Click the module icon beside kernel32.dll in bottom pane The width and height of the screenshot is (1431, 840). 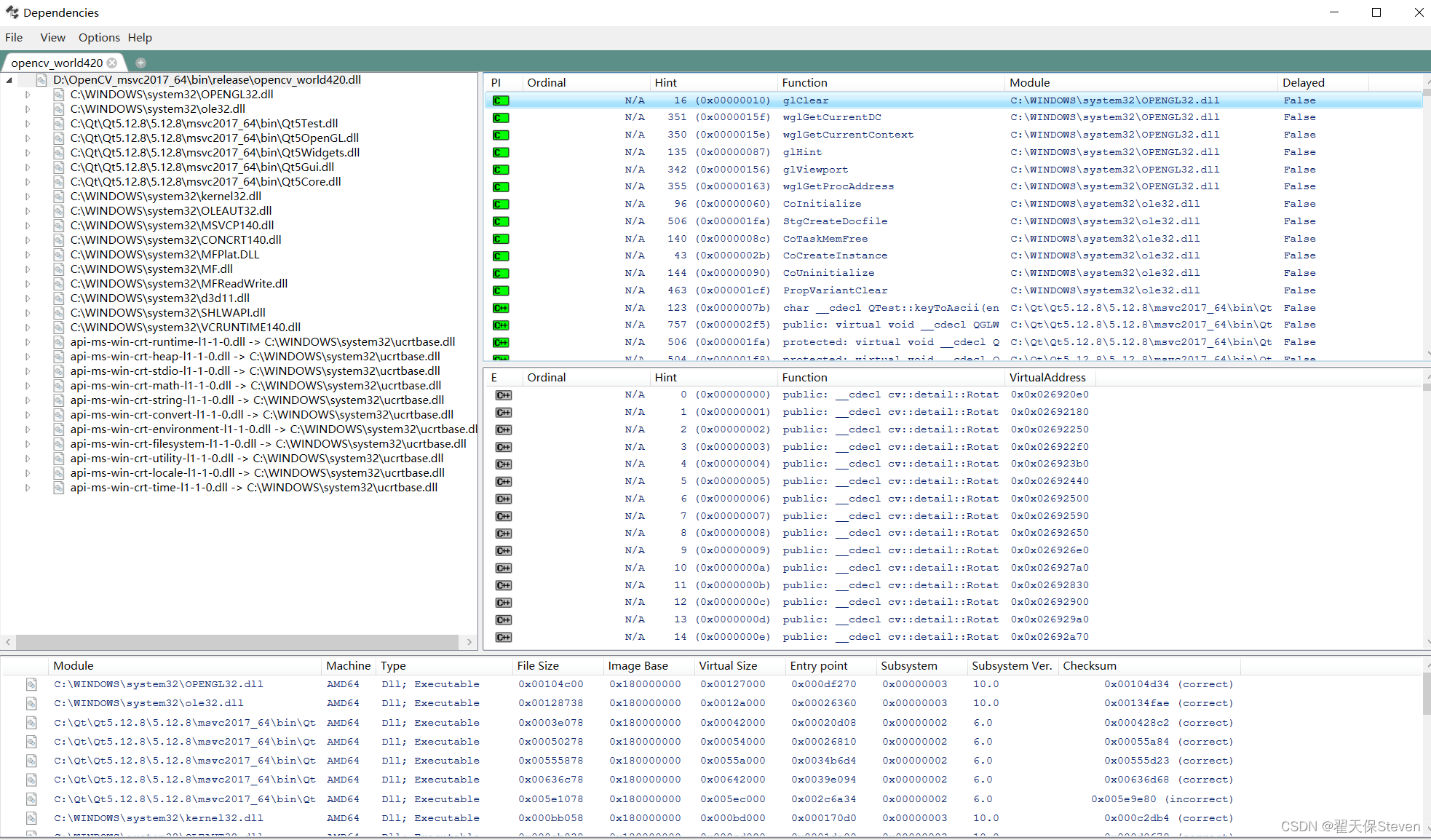[31, 817]
